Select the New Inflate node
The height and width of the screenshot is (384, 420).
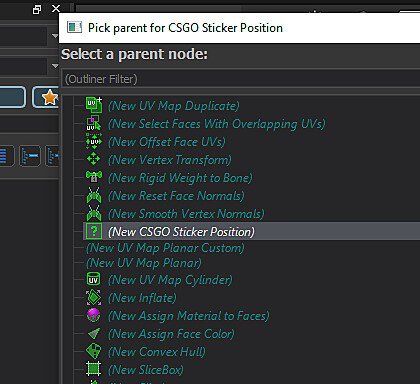pos(142,297)
